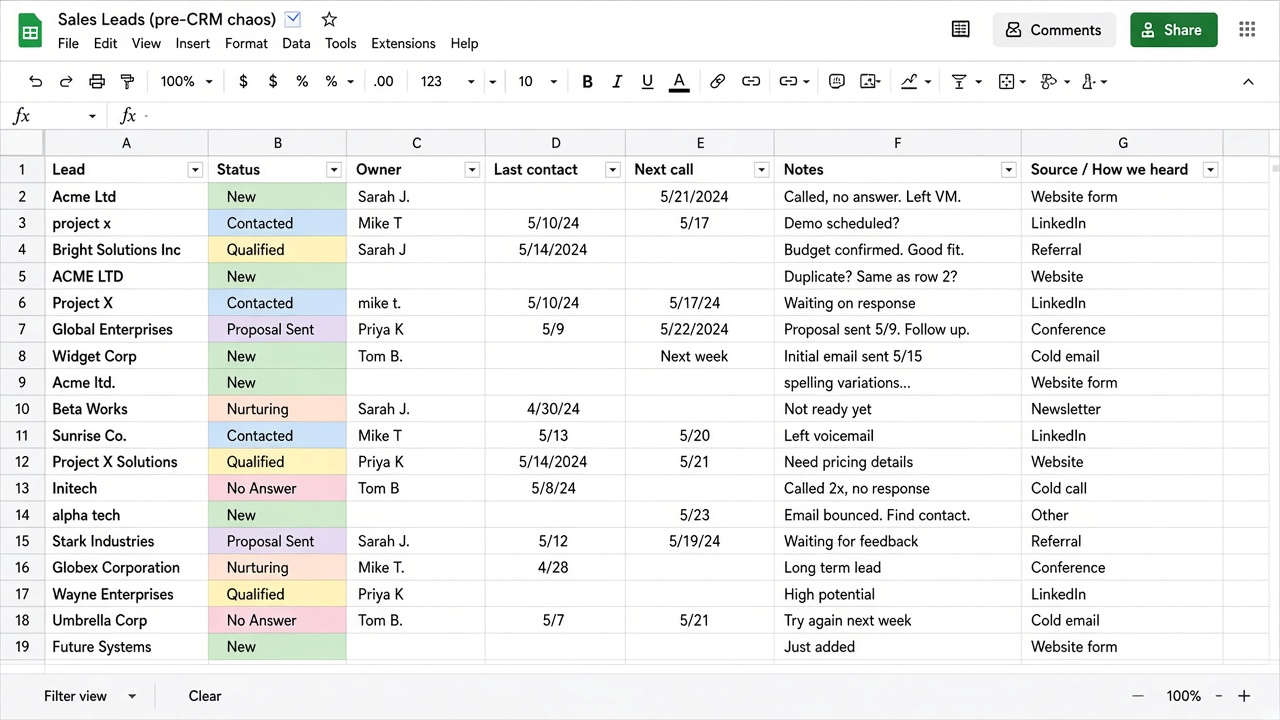Zoom in with the bottom plus button
This screenshot has height=720, width=1280.
[x=1244, y=696]
